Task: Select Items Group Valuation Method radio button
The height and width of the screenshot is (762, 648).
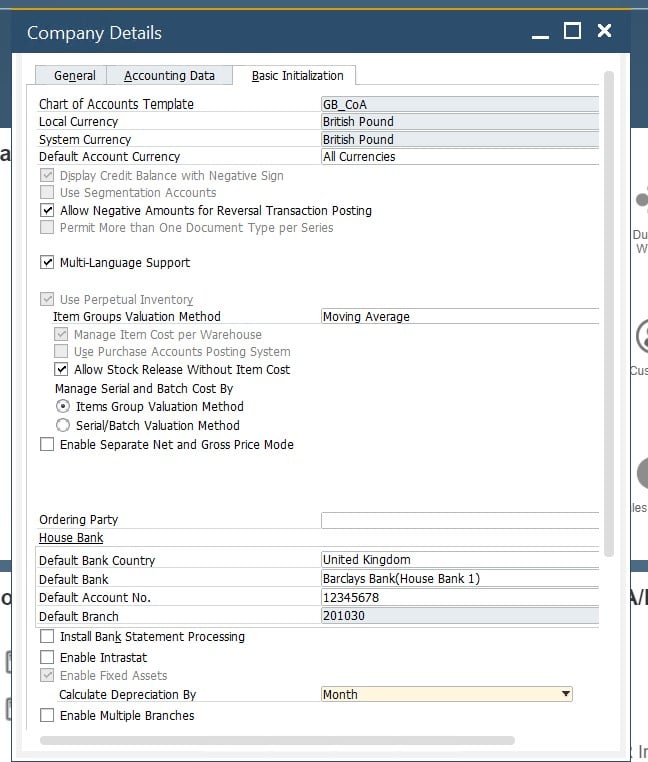Action: tap(63, 407)
